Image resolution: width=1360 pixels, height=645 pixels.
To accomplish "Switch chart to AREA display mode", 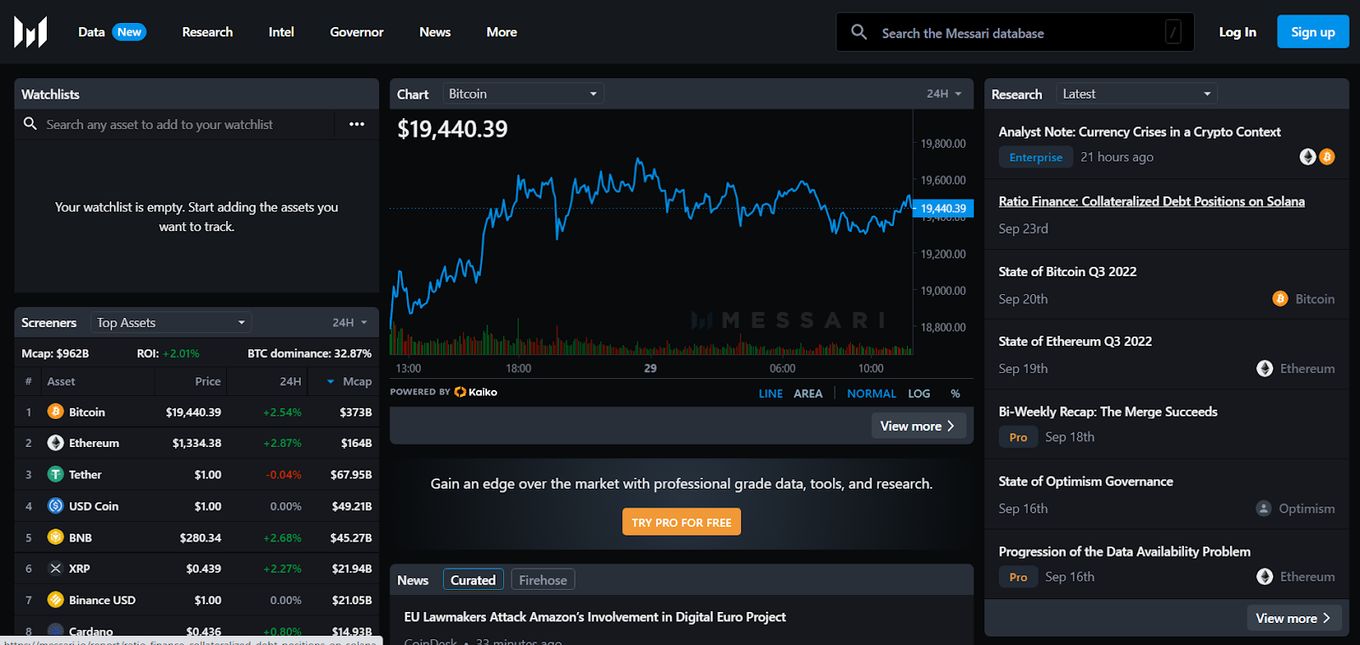I will tap(808, 394).
